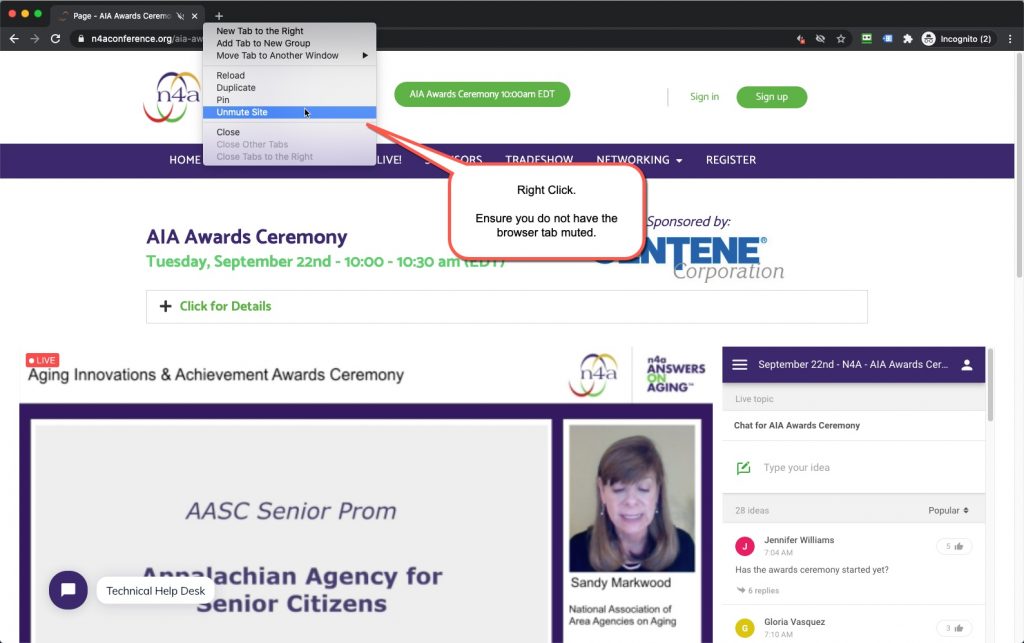Click the Sign in link

[704, 97]
